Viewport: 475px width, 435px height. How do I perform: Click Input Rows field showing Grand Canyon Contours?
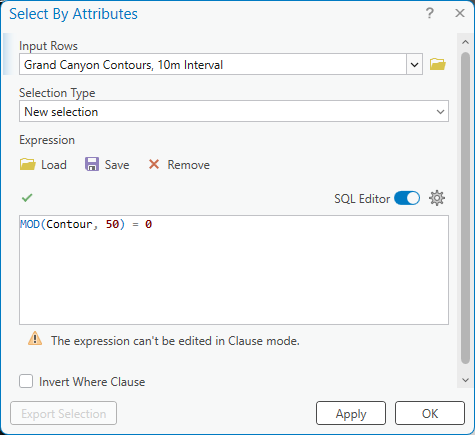point(213,64)
